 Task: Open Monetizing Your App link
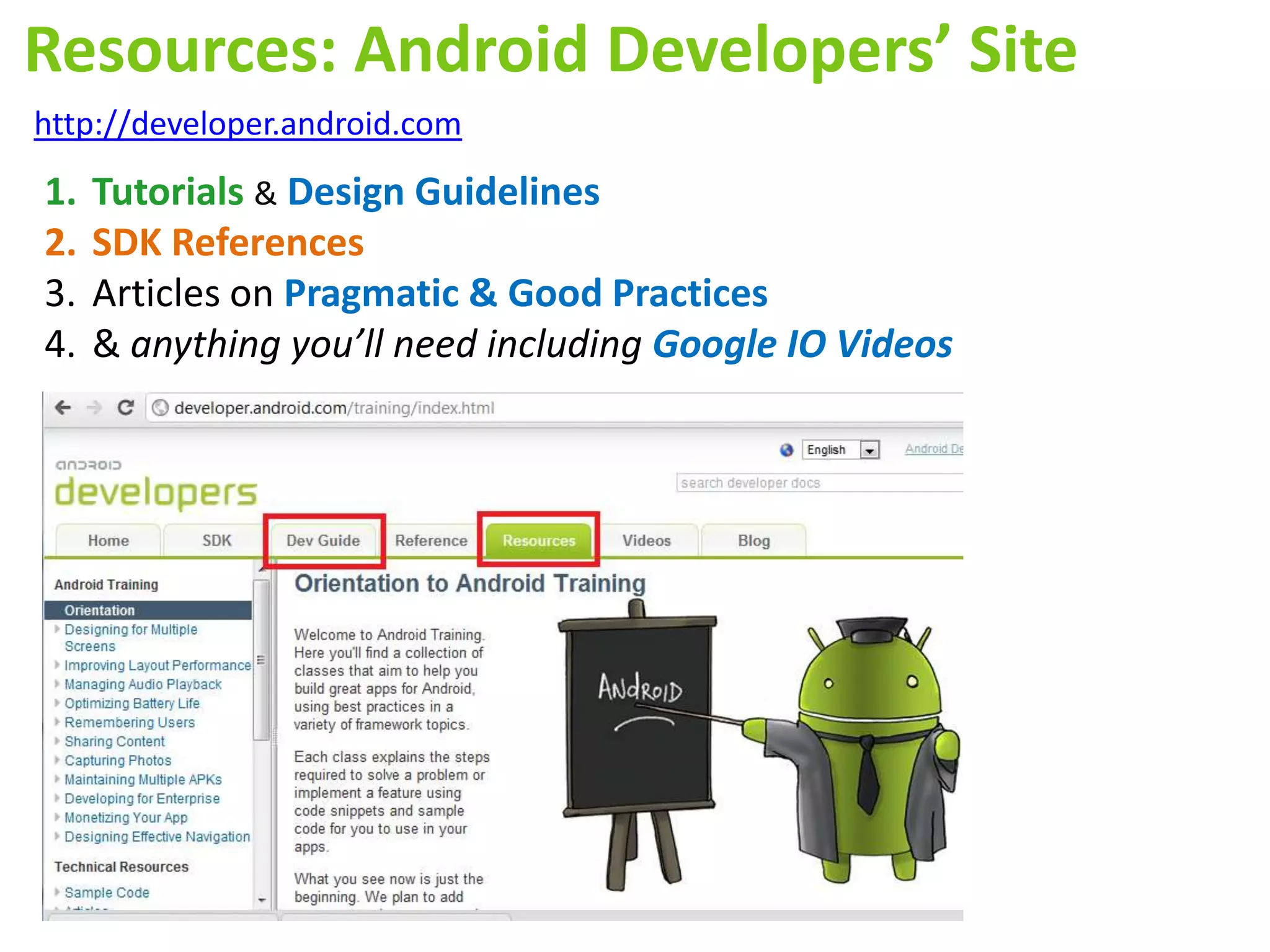[126, 818]
